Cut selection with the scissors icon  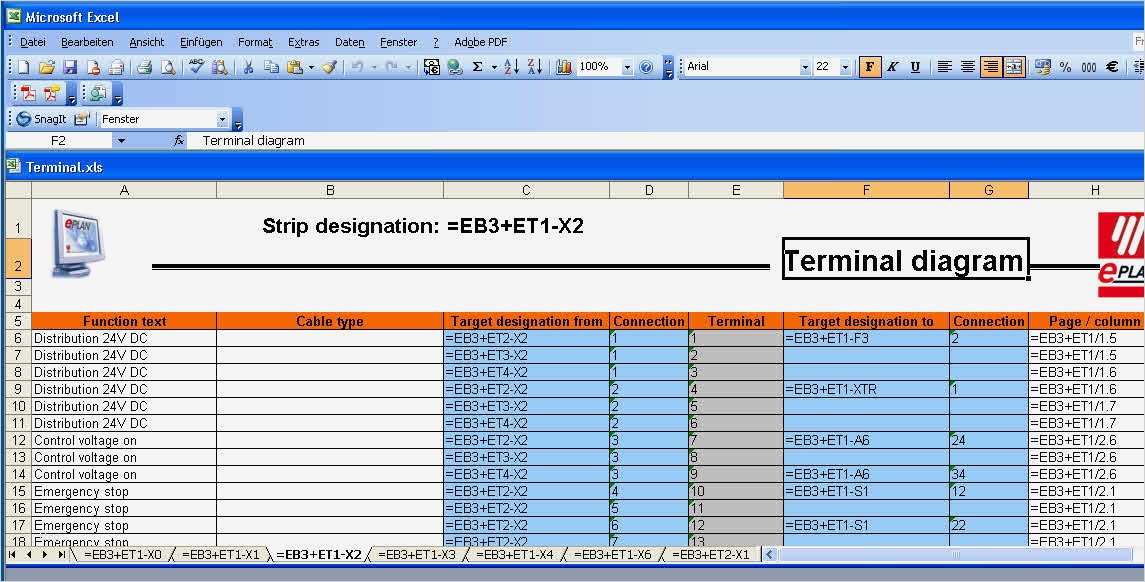pyautogui.click(x=248, y=67)
